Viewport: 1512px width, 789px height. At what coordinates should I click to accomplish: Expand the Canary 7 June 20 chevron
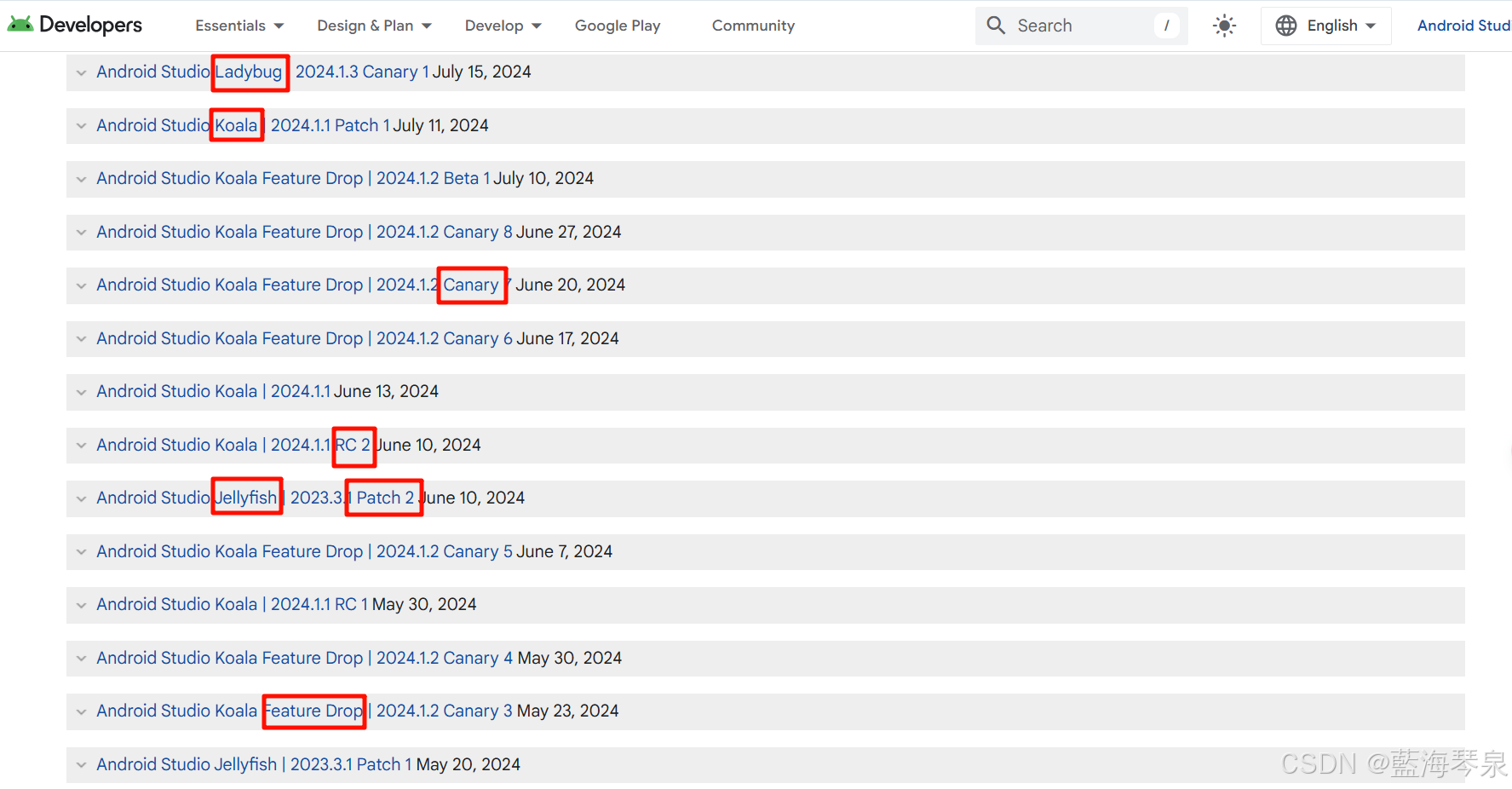[x=81, y=285]
